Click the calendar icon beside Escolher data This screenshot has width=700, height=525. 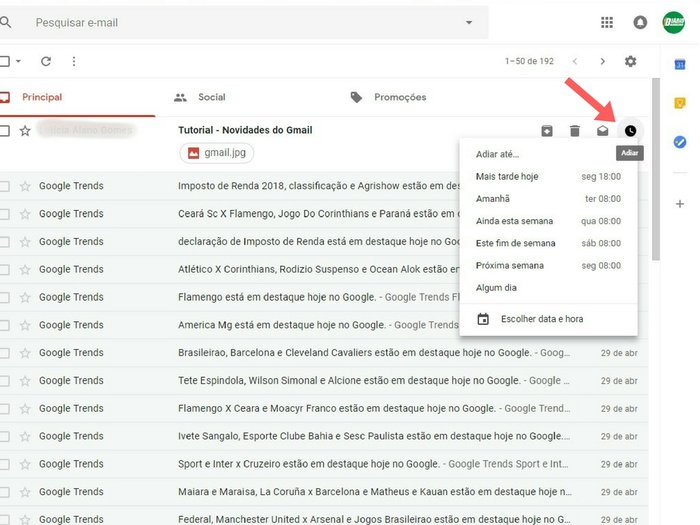click(483, 319)
